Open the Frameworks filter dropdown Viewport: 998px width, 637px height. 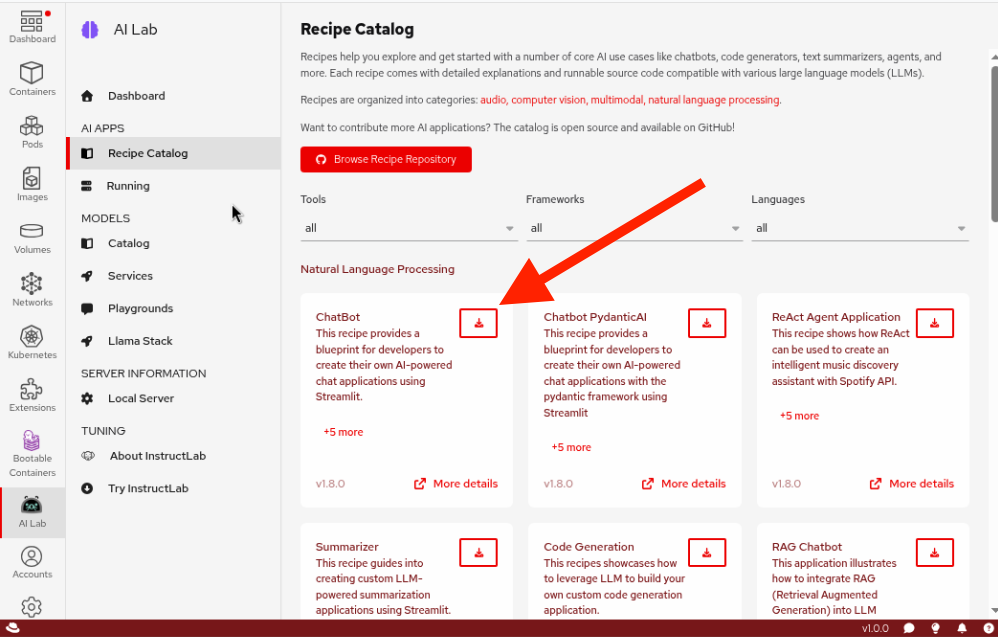click(634, 228)
